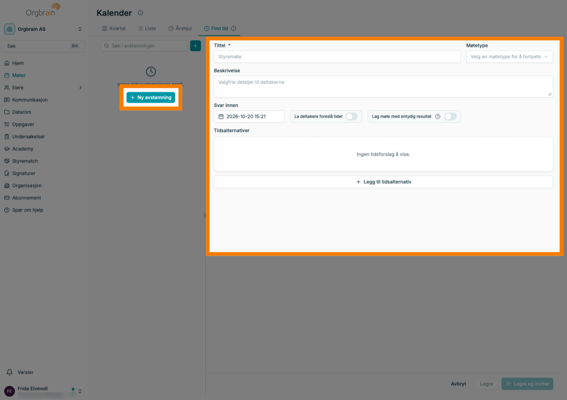Click the Ny avstemning button

tap(151, 97)
